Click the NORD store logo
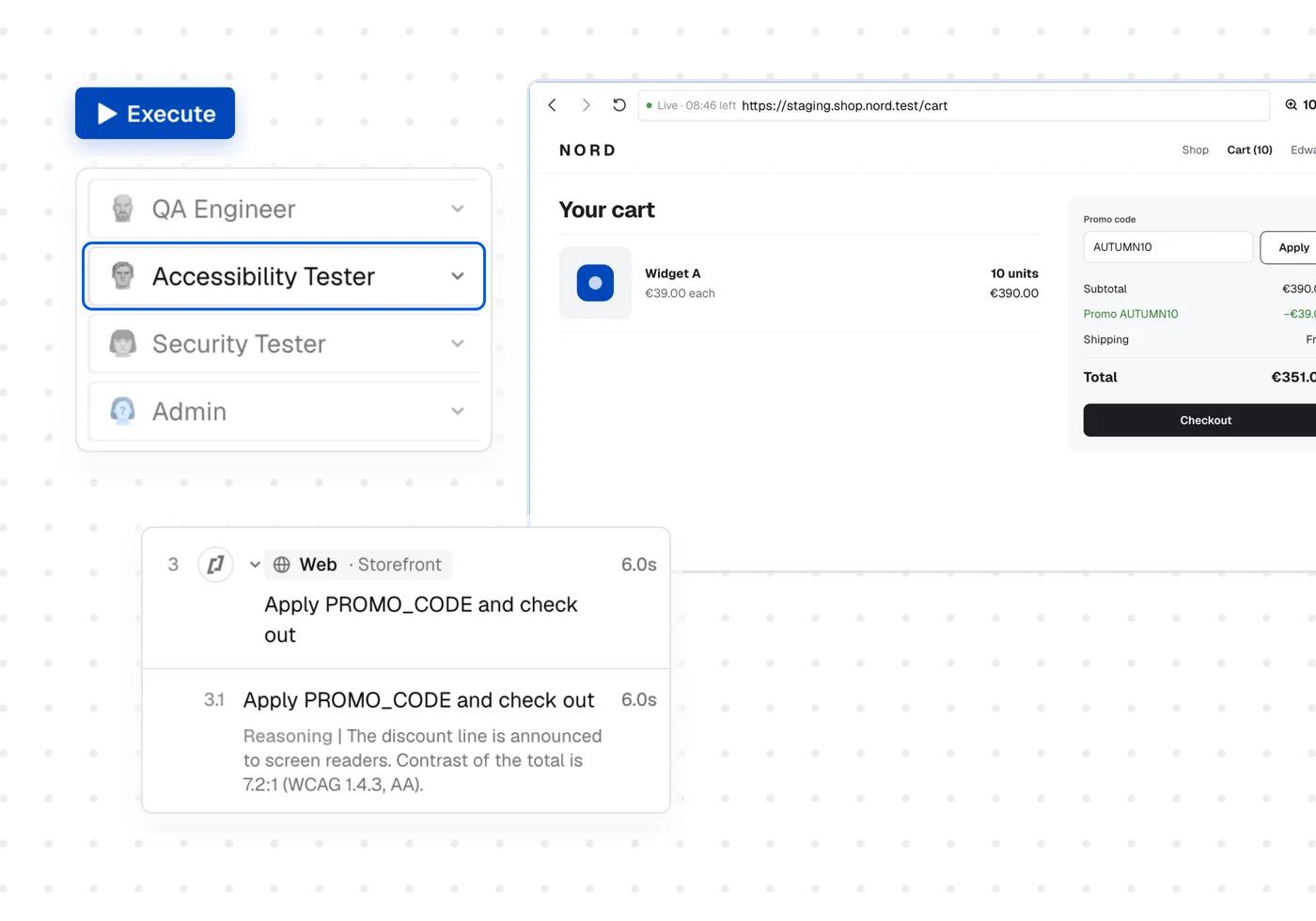 coord(587,150)
